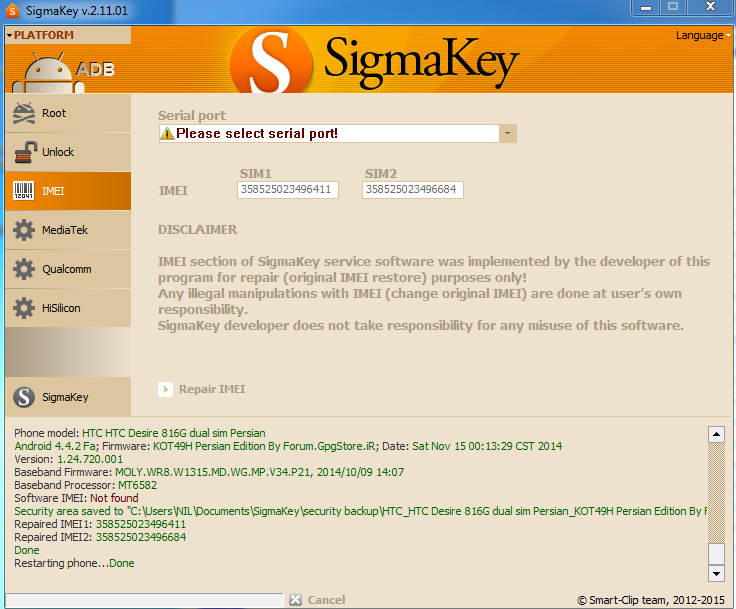This screenshot has height=609, width=736.
Task: Click the SigmaKey orange S logo
Action: pos(271,60)
